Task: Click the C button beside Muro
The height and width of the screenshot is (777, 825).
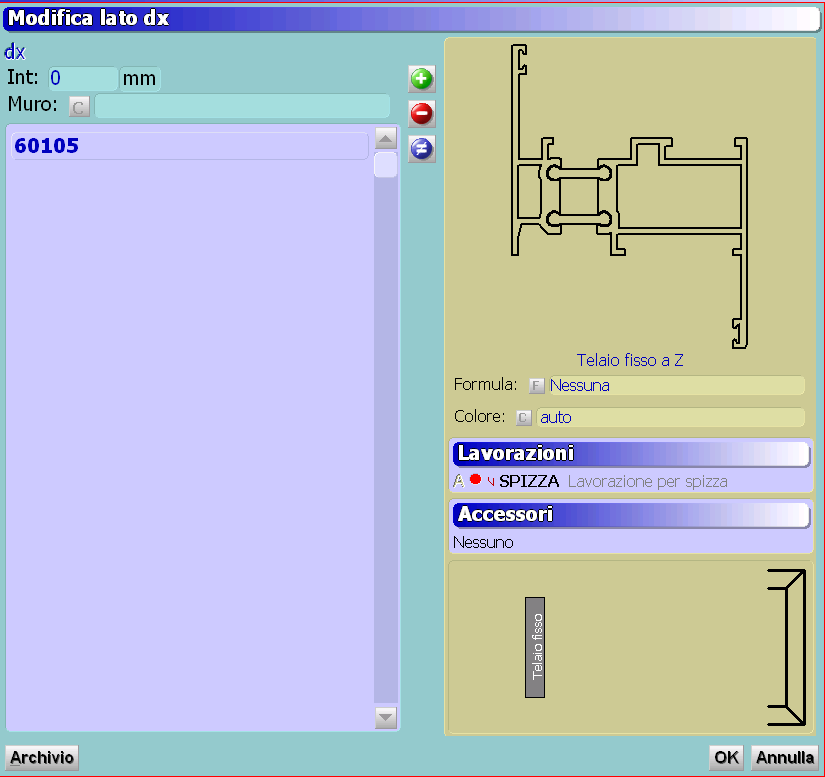Action: point(79,107)
